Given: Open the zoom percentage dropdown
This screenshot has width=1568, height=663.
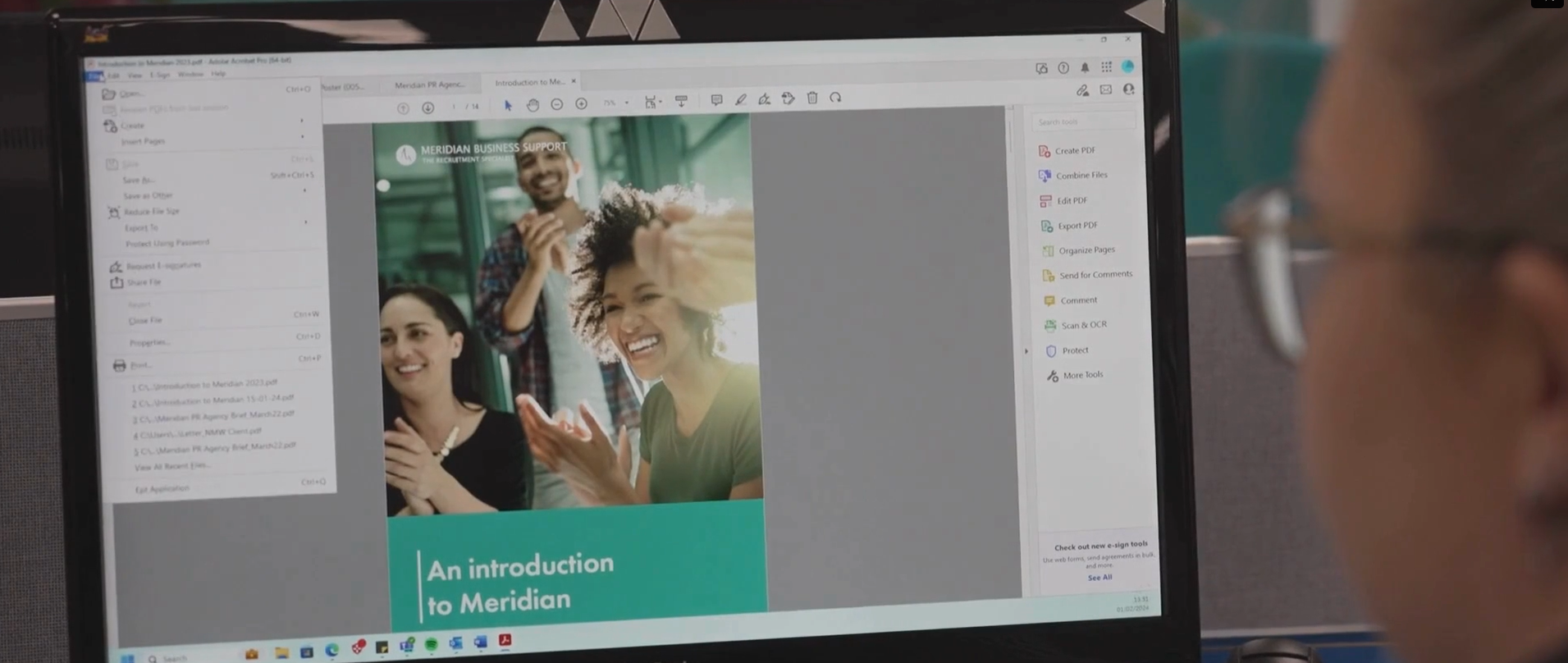Looking at the screenshot, I should coord(627,103).
